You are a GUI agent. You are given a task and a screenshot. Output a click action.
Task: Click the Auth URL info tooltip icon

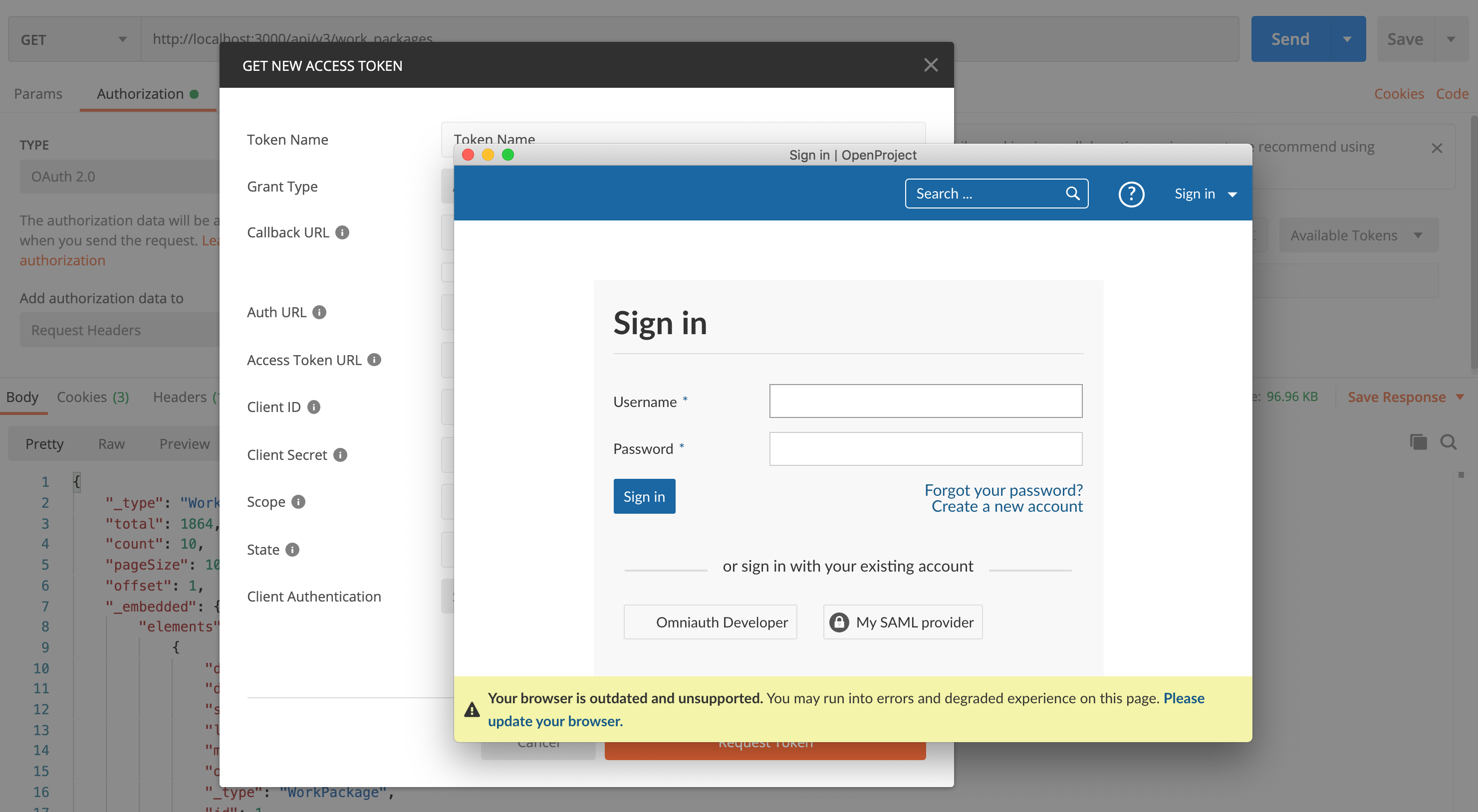coord(321,311)
